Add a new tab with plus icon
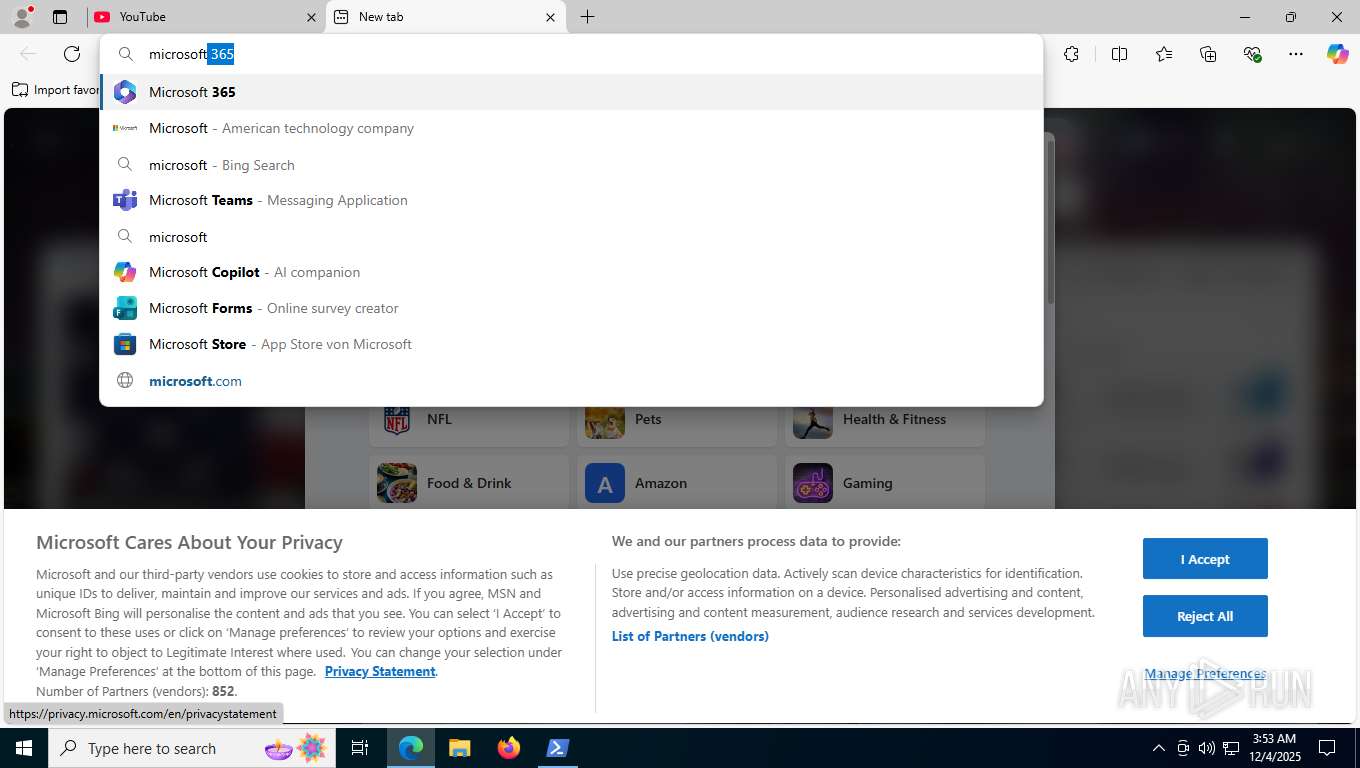1360x768 pixels. [x=587, y=17]
